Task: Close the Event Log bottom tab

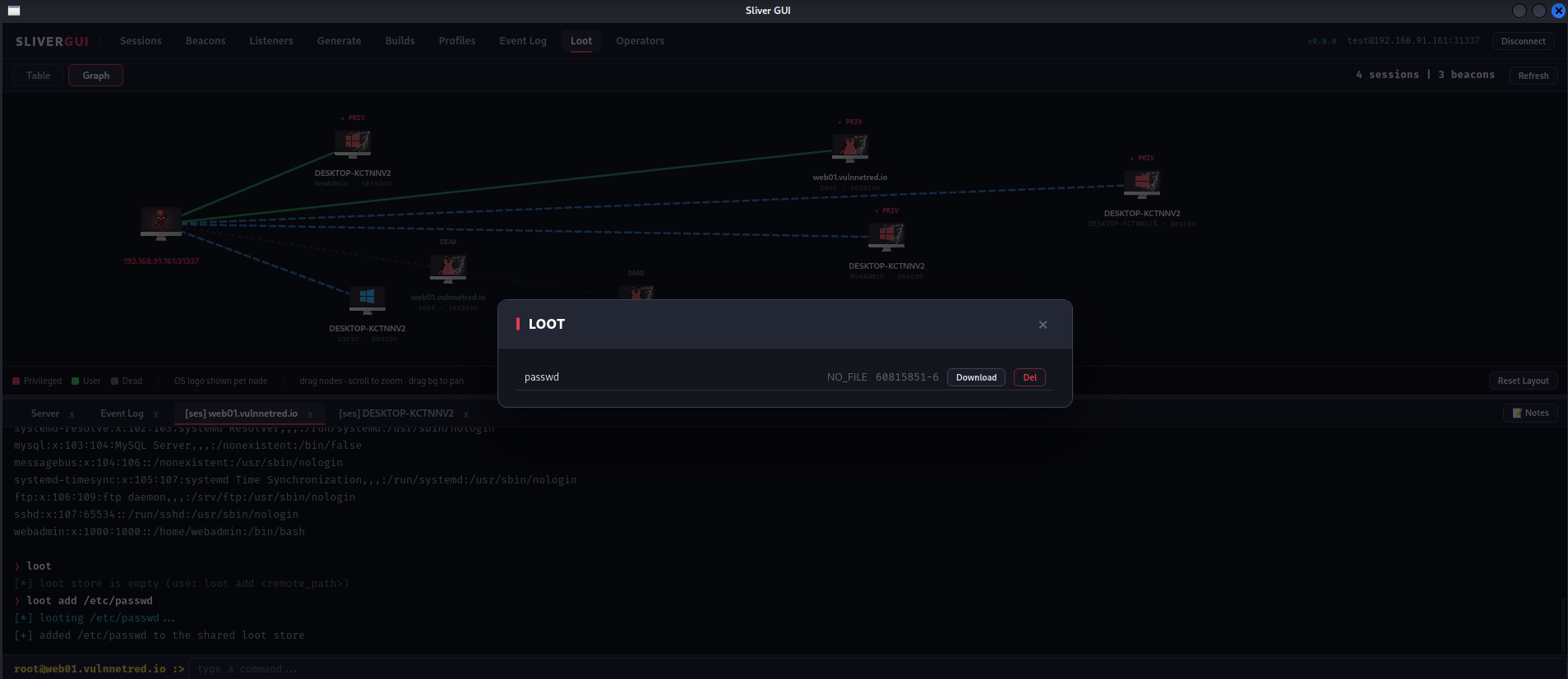Action: point(155,414)
